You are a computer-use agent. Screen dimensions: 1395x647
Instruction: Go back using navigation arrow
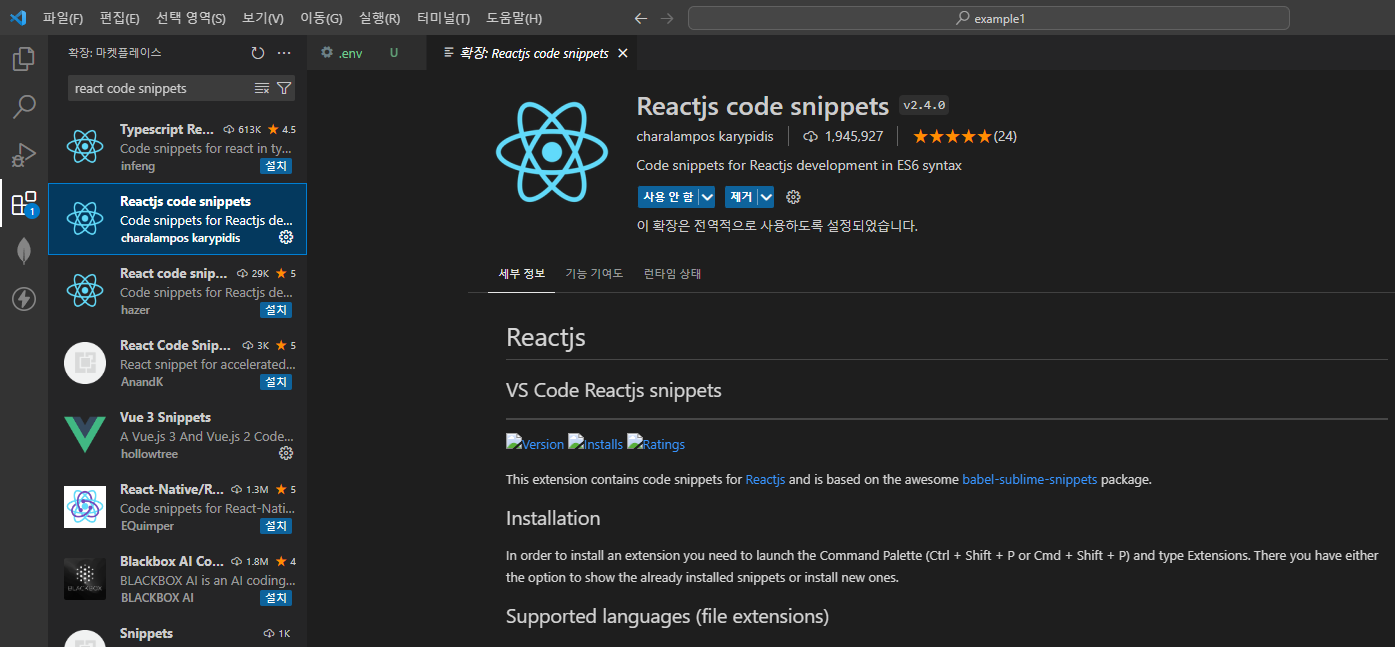(x=641, y=18)
